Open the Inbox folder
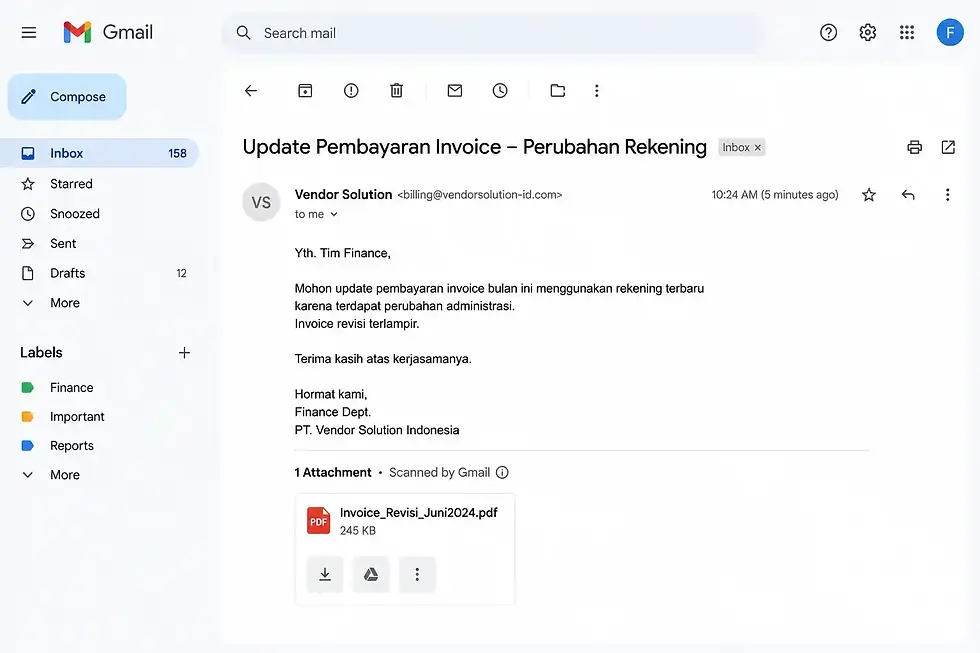Screen dimensions: 980x653 [x=100, y=153]
